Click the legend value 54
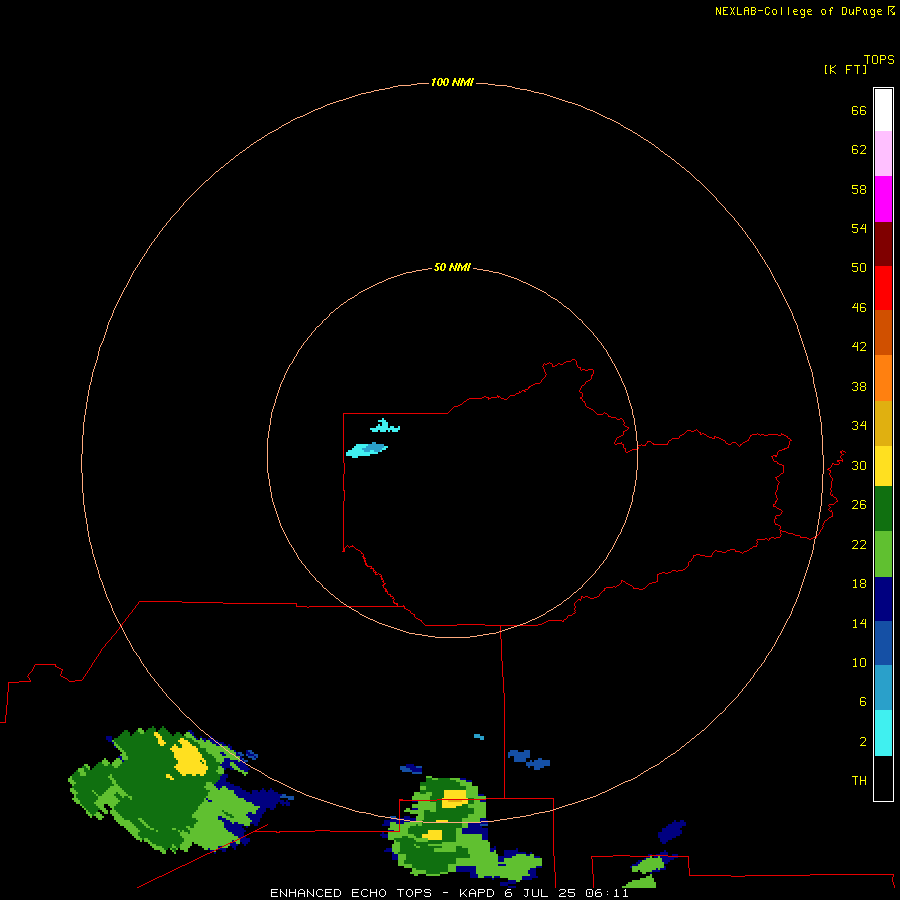 point(859,228)
